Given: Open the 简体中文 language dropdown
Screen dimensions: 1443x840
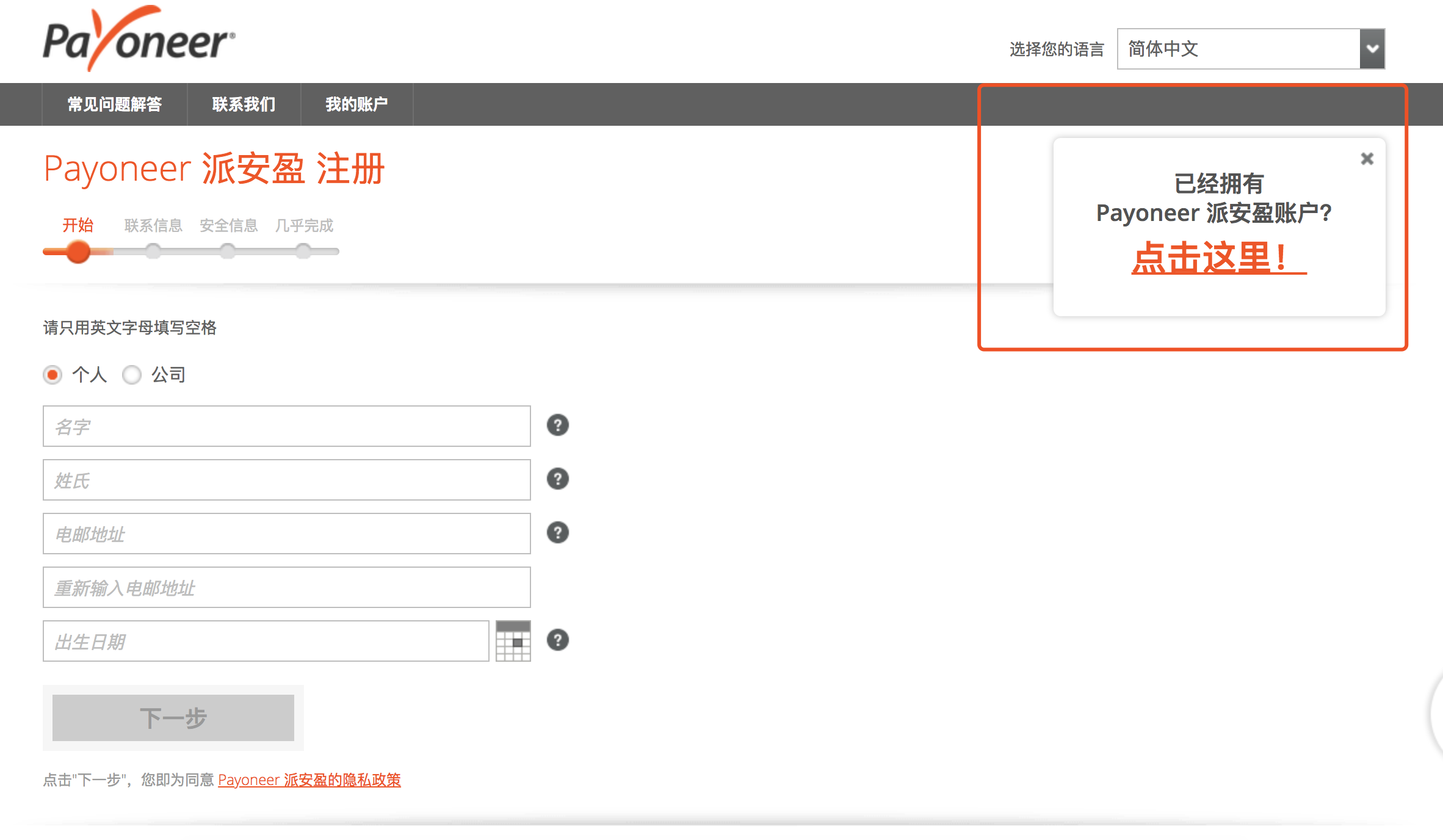Looking at the screenshot, I should tap(1238, 49).
